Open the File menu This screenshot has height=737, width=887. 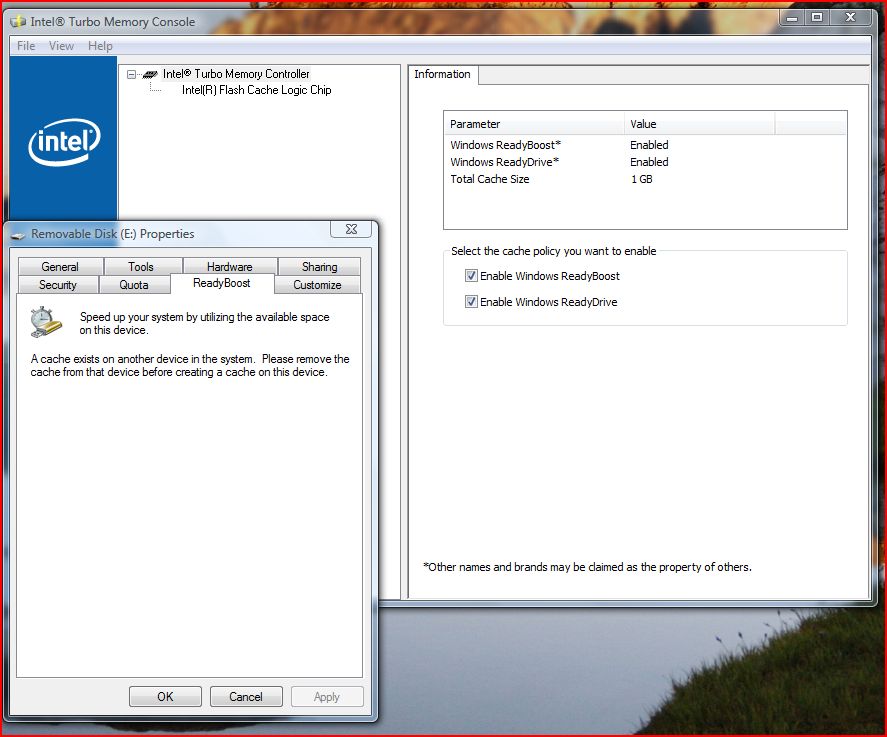click(x=26, y=46)
